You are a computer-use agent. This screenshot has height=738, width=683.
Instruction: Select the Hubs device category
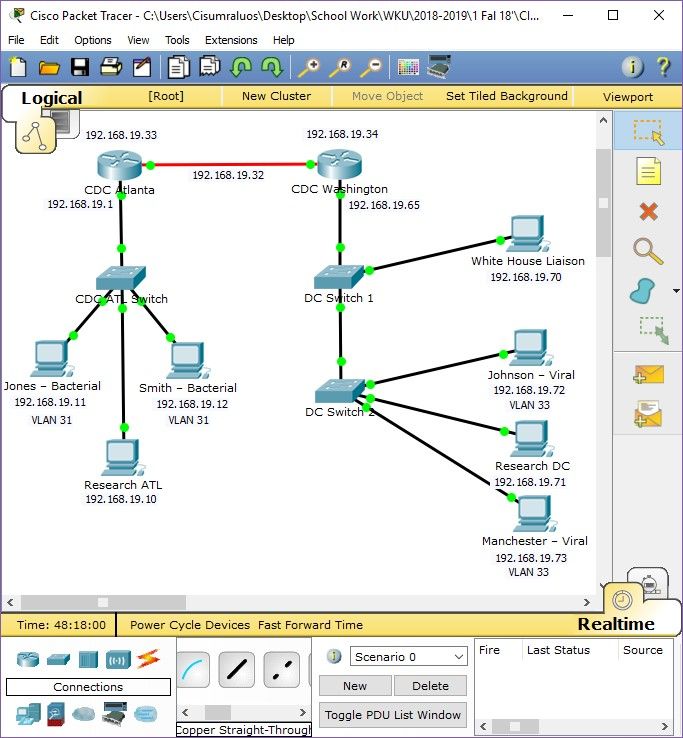tap(88, 659)
